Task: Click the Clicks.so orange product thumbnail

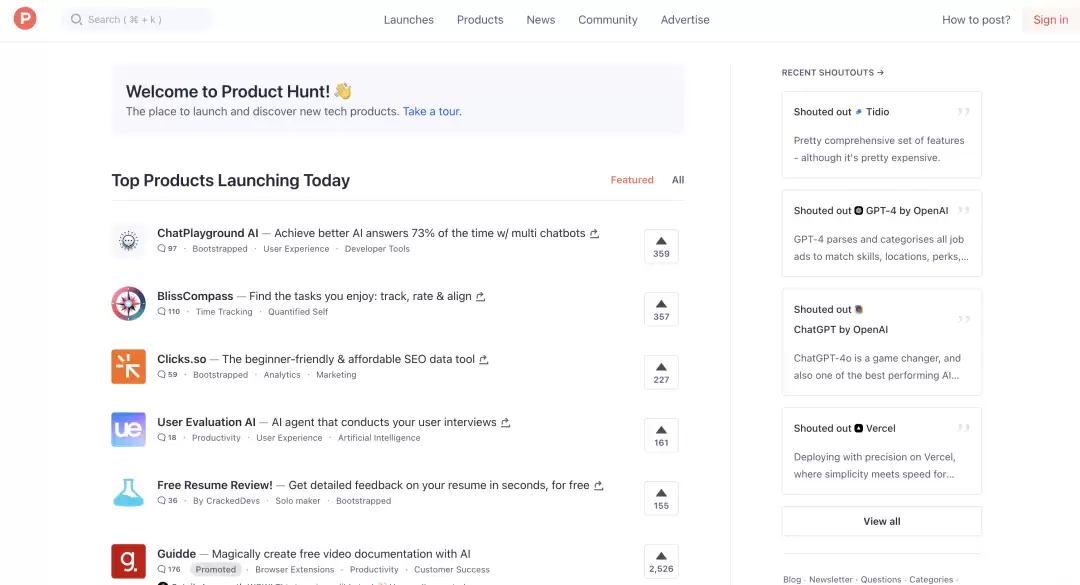Action: click(x=129, y=367)
